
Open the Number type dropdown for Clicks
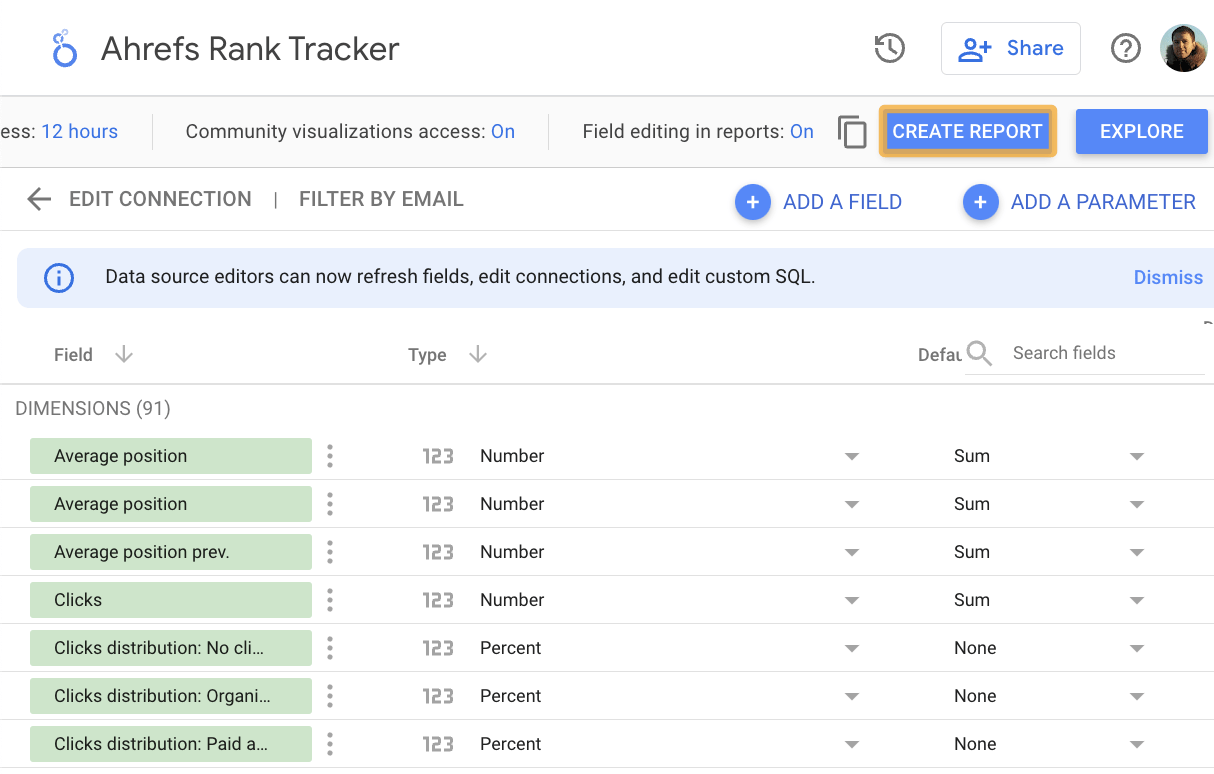pyautogui.click(x=851, y=599)
